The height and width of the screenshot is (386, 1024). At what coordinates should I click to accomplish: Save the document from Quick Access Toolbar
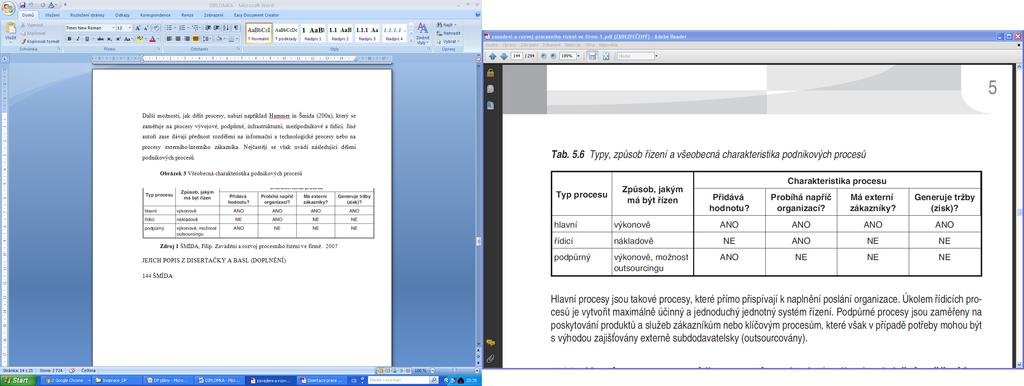(x=23, y=5)
